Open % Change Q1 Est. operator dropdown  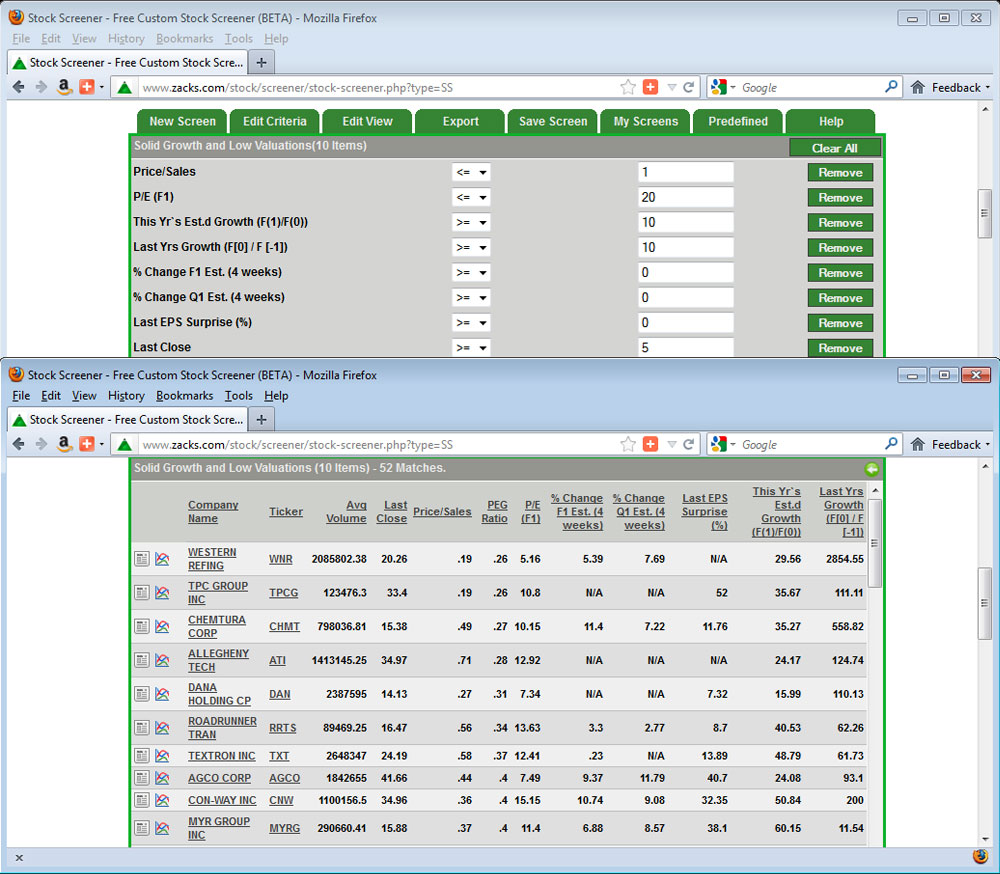471,298
